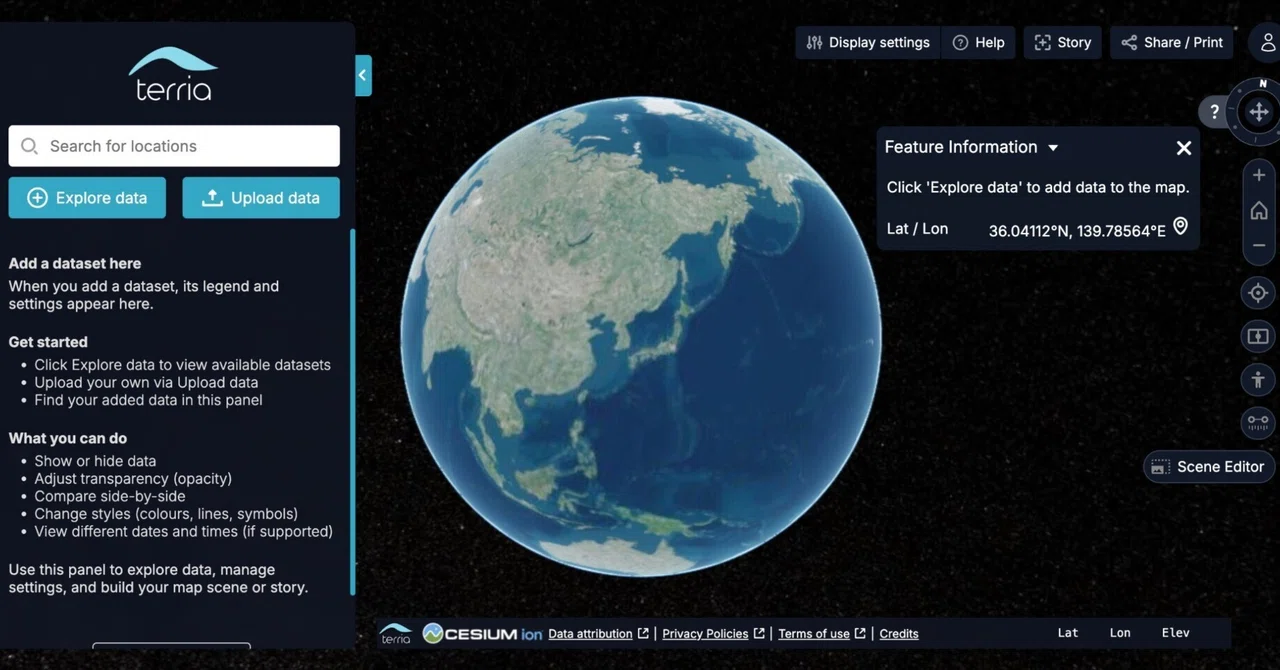The height and width of the screenshot is (670, 1280).
Task: Click the user account icon
Action: 1267,43
